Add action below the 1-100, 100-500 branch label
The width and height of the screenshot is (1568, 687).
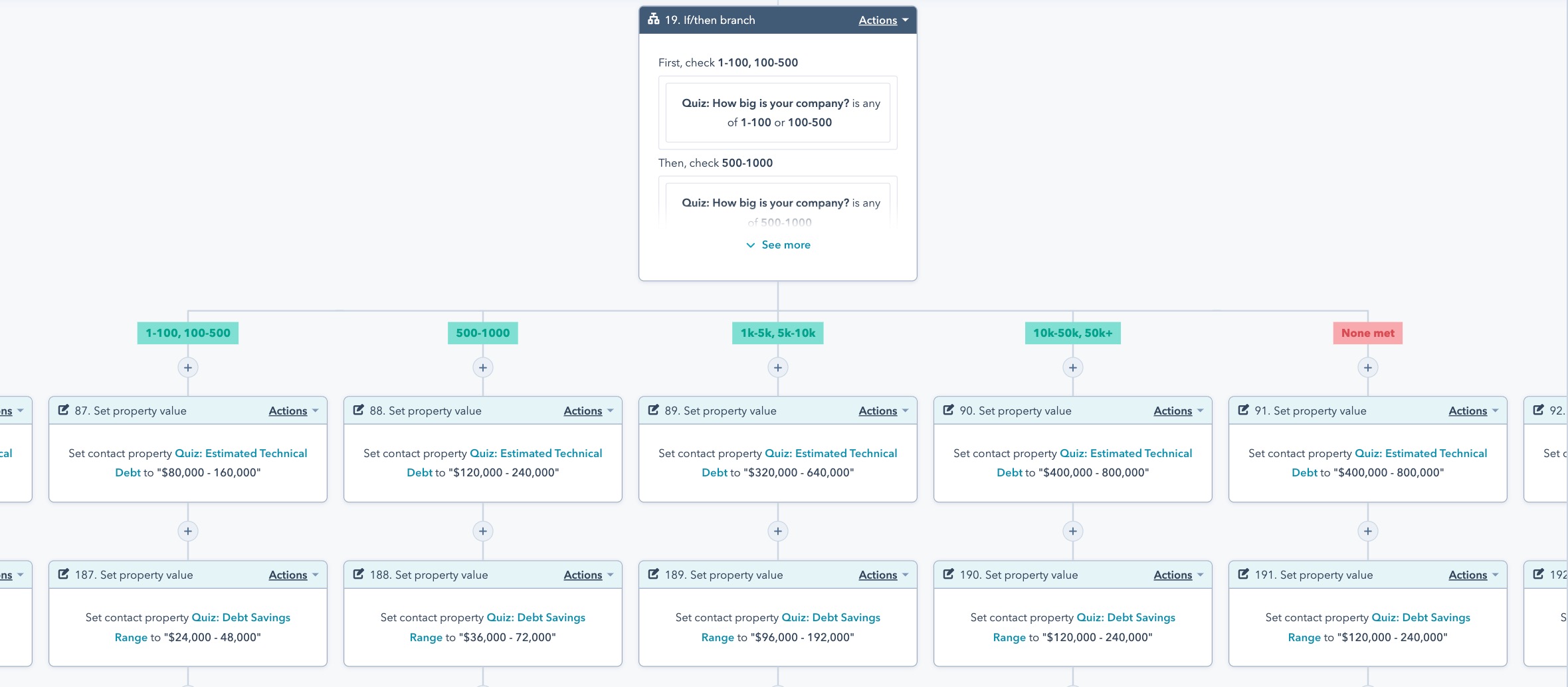coord(188,367)
